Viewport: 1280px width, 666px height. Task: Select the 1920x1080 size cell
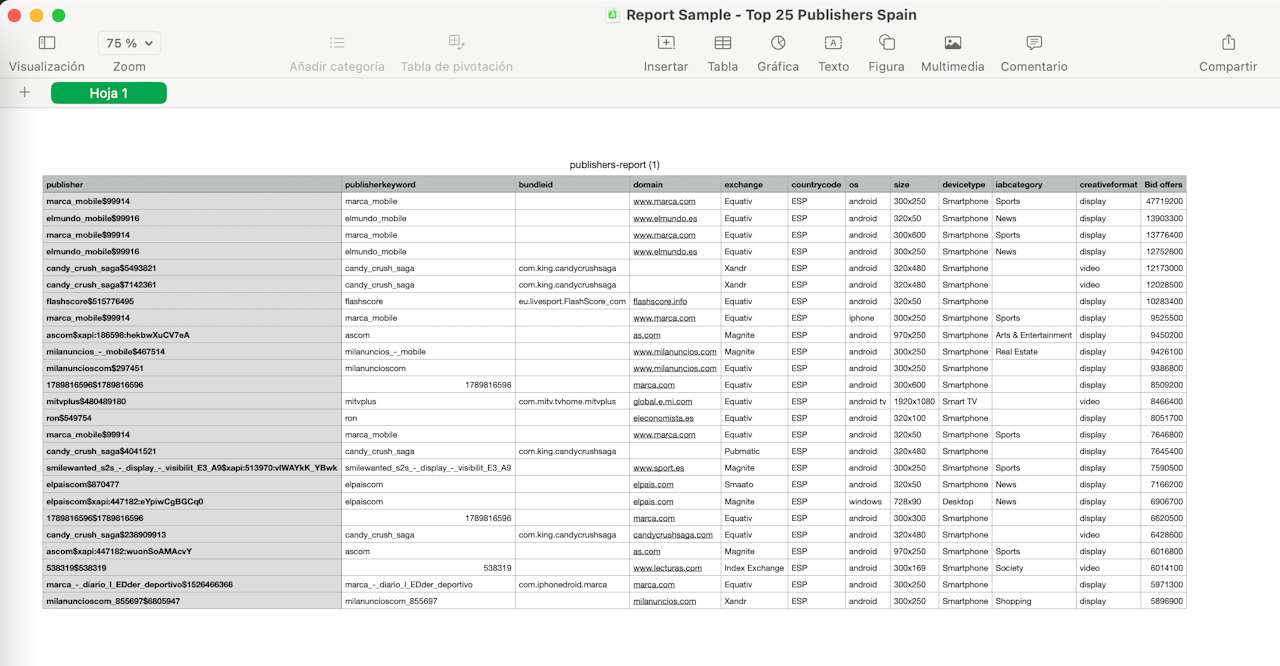tap(914, 401)
